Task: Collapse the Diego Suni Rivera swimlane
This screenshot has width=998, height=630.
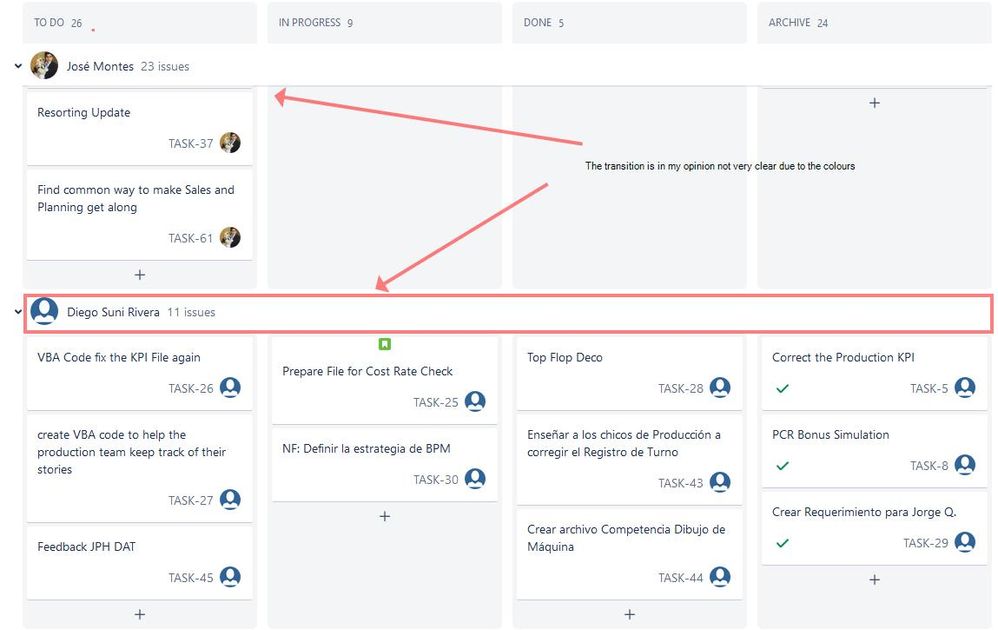Action: coord(17,311)
